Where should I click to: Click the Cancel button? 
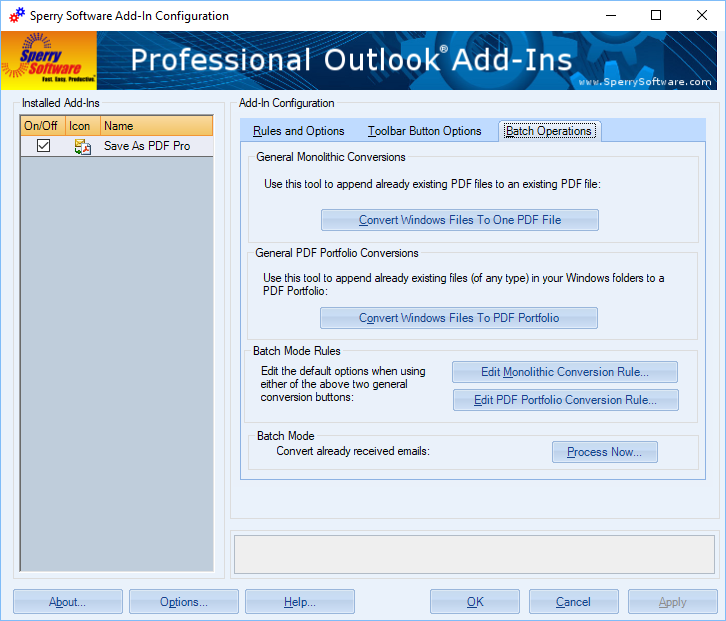(574, 602)
